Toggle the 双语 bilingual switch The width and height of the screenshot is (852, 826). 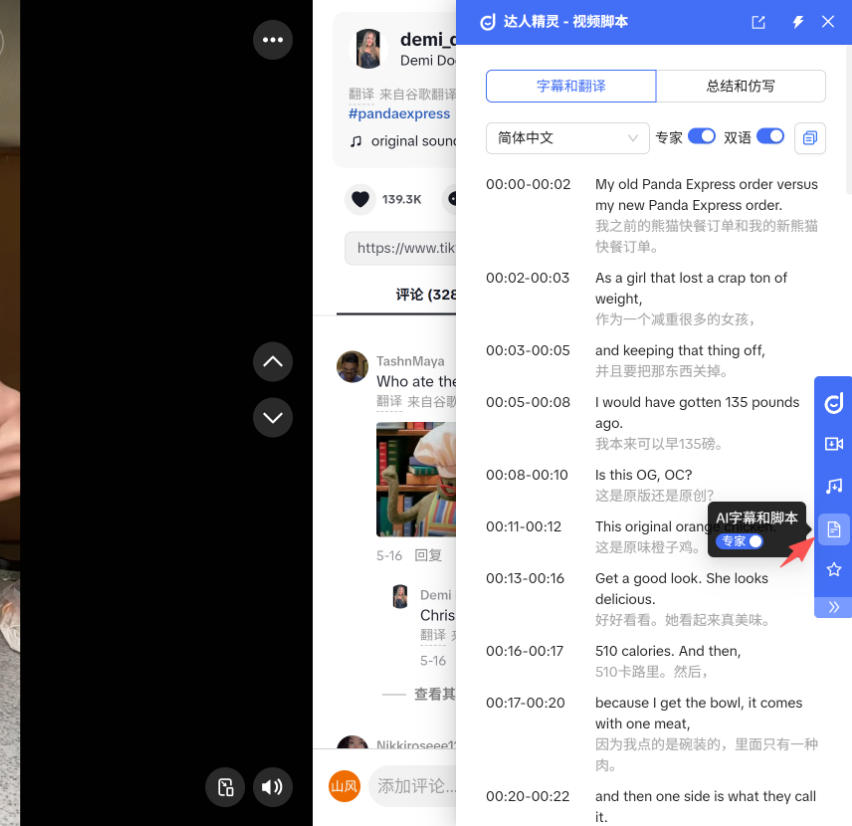(x=770, y=136)
